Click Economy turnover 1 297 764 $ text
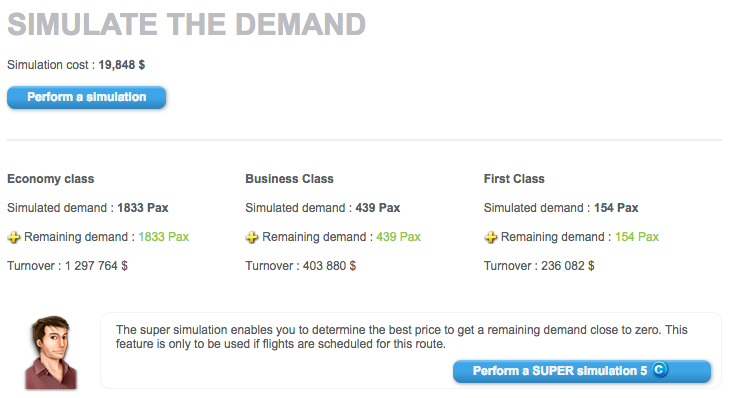730x398 pixels. click(x=68, y=266)
